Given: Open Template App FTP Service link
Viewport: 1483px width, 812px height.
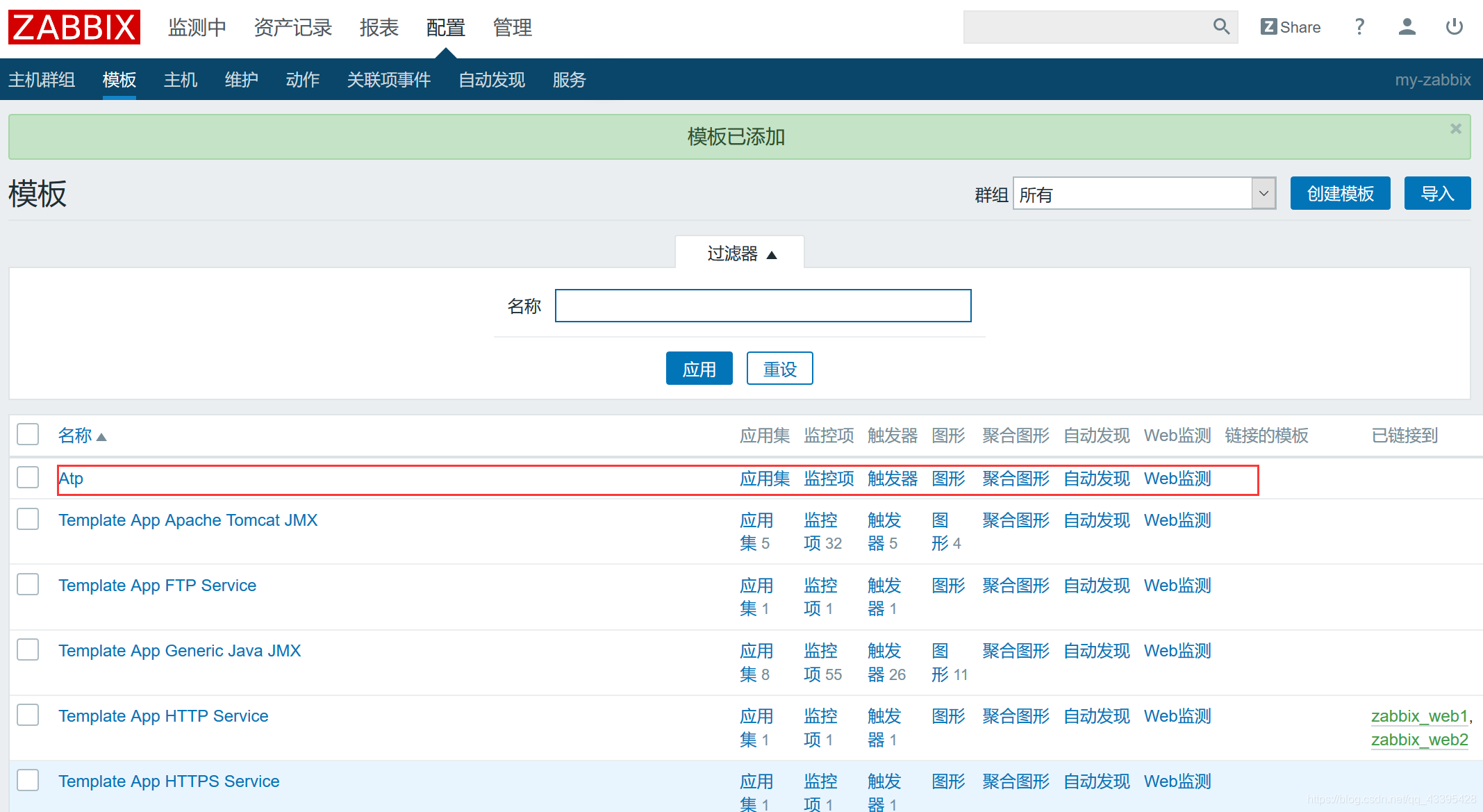Looking at the screenshot, I should 157,586.
